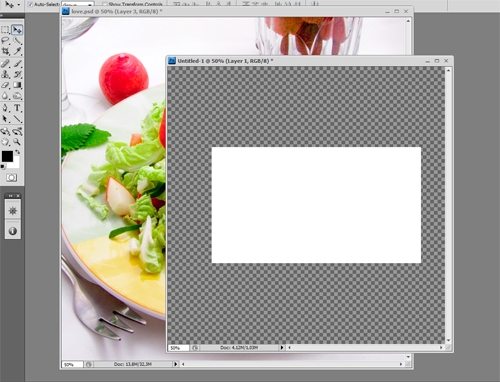Open the Info panel icon
This screenshot has width=500, height=382.
13,231
